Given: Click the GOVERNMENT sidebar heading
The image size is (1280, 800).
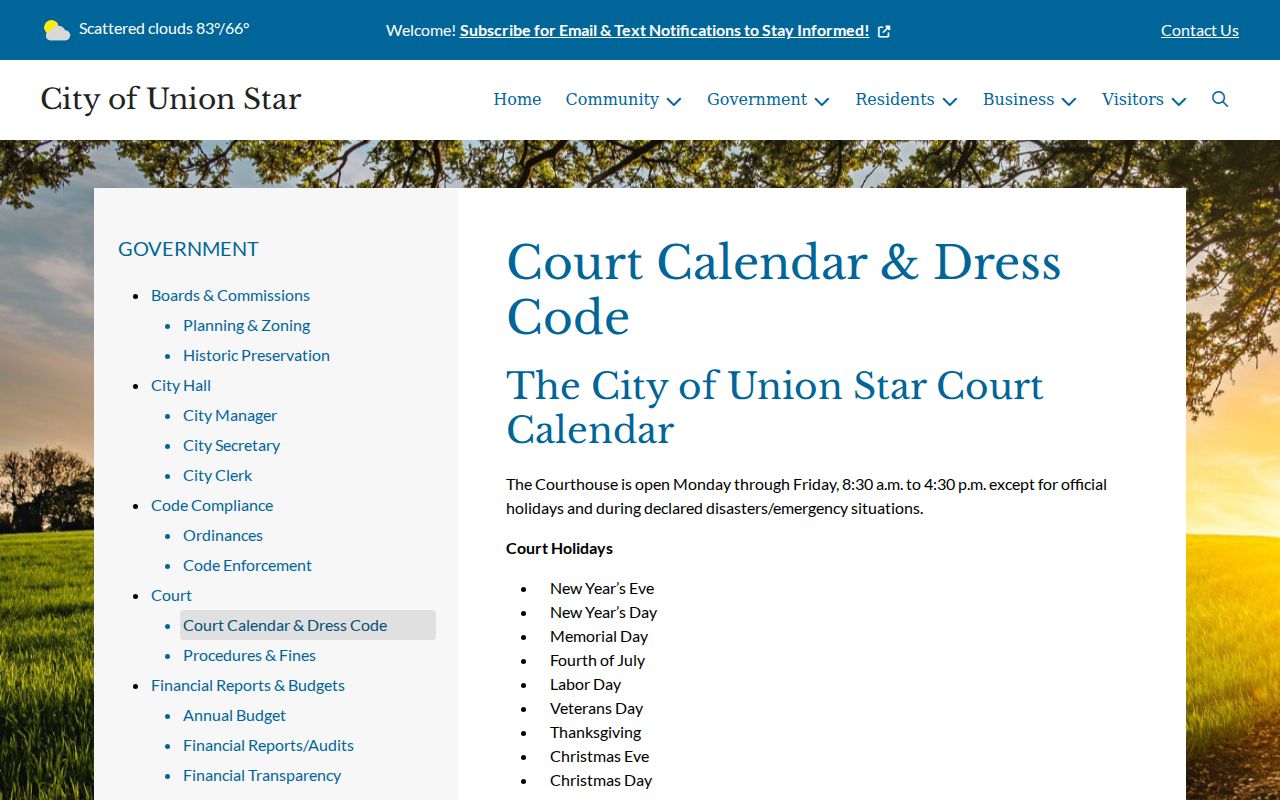Looking at the screenshot, I should [x=188, y=249].
